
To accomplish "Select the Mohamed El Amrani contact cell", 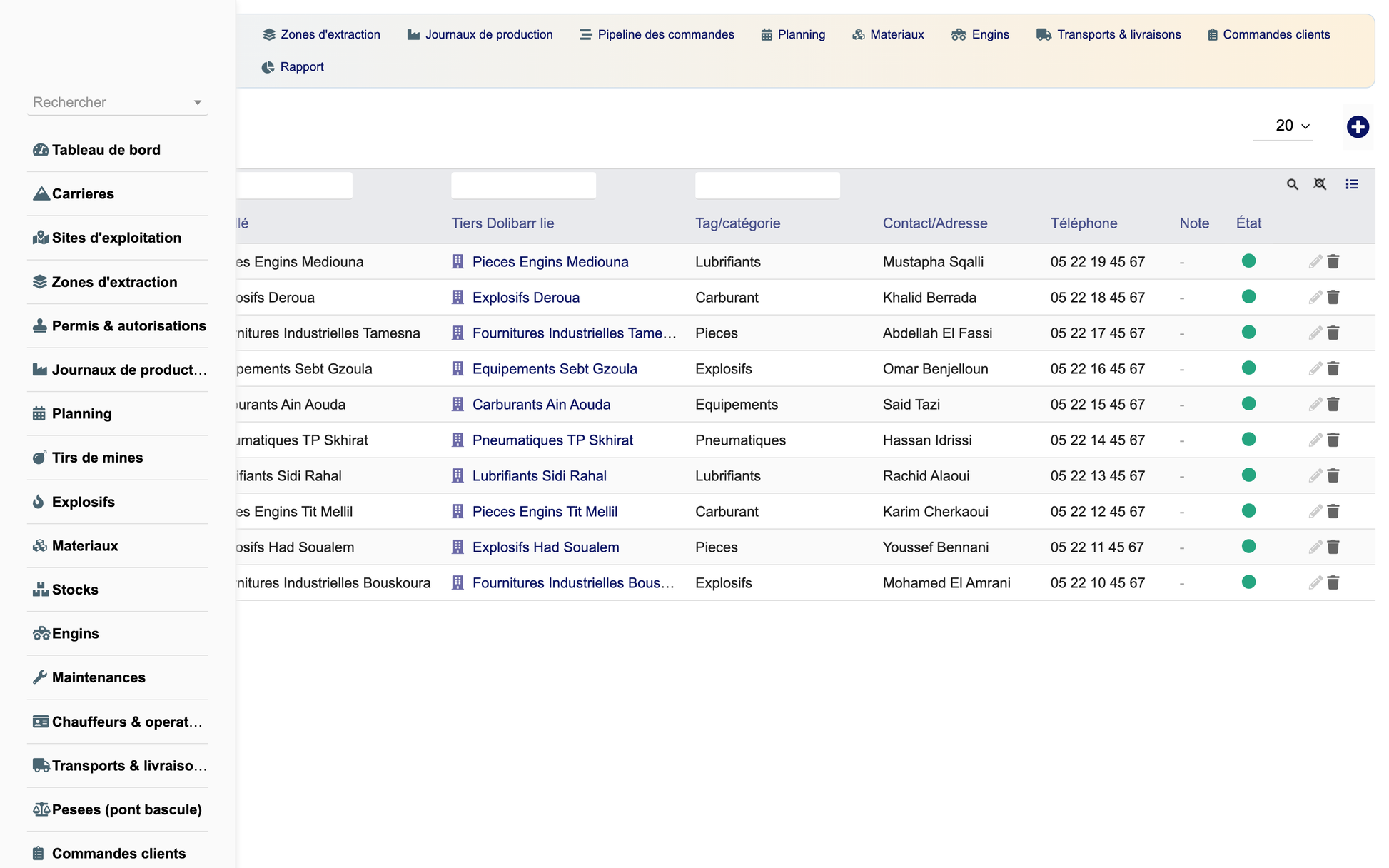I will pyautogui.click(x=946, y=583).
